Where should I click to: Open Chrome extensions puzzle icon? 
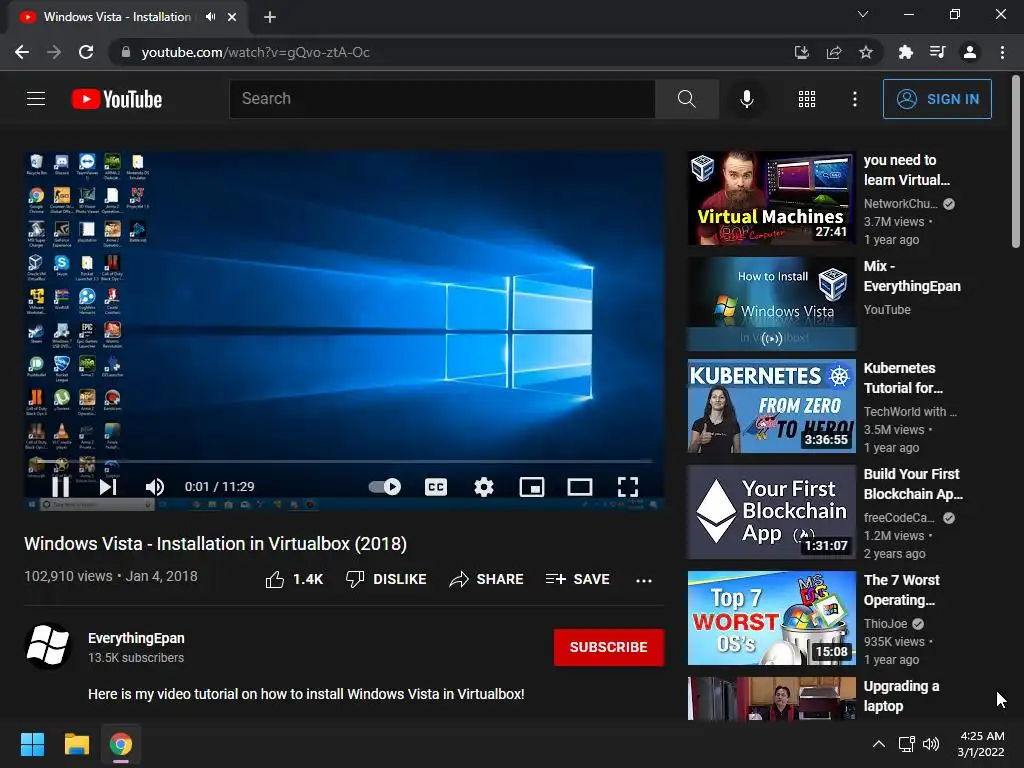[x=905, y=52]
